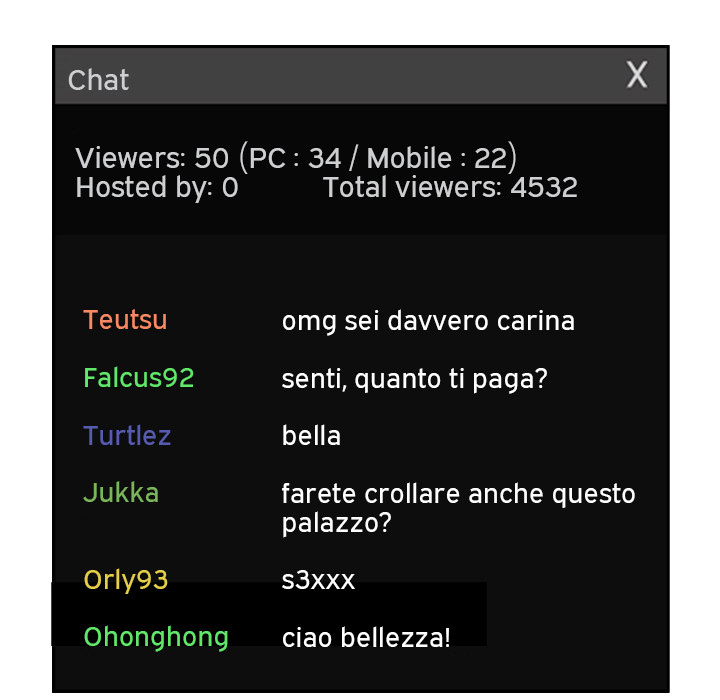Select the Ohonghong username

(156, 638)
